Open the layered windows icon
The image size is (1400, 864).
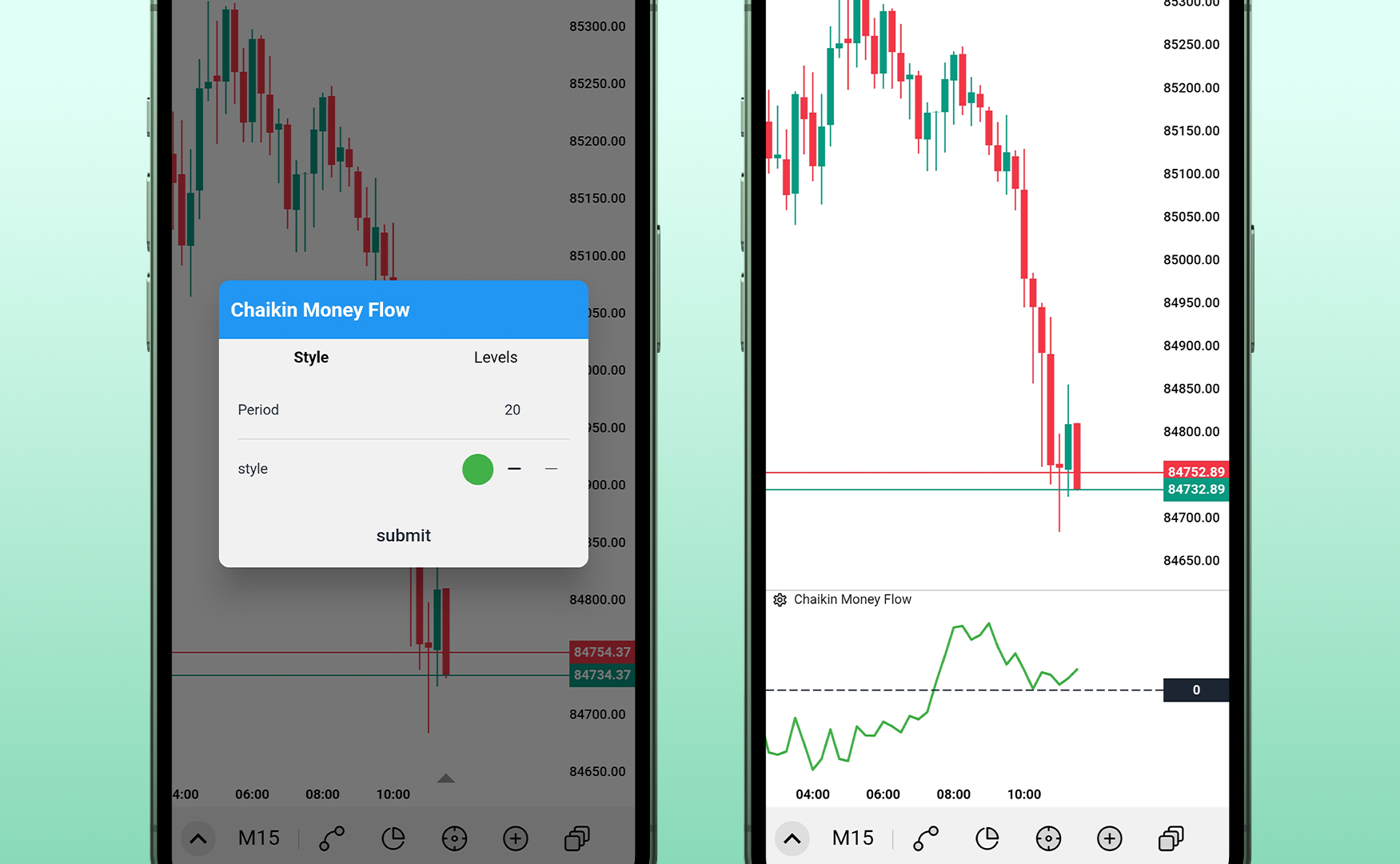pyautogui.click(x=577, y=838)
